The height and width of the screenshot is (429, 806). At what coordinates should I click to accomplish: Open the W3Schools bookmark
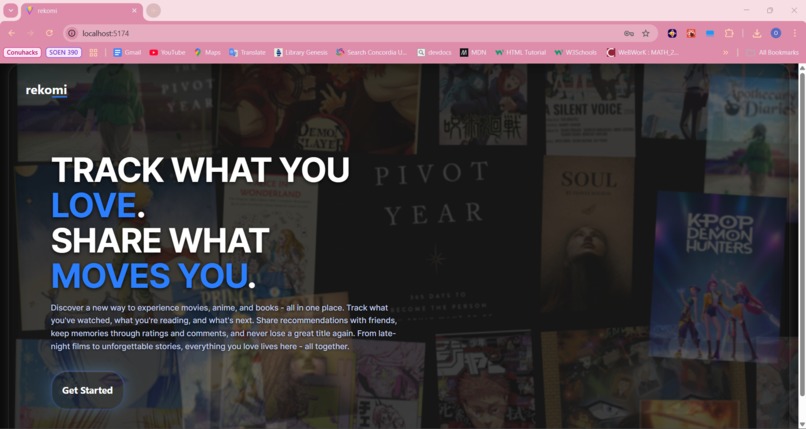[x=576, y=52]
